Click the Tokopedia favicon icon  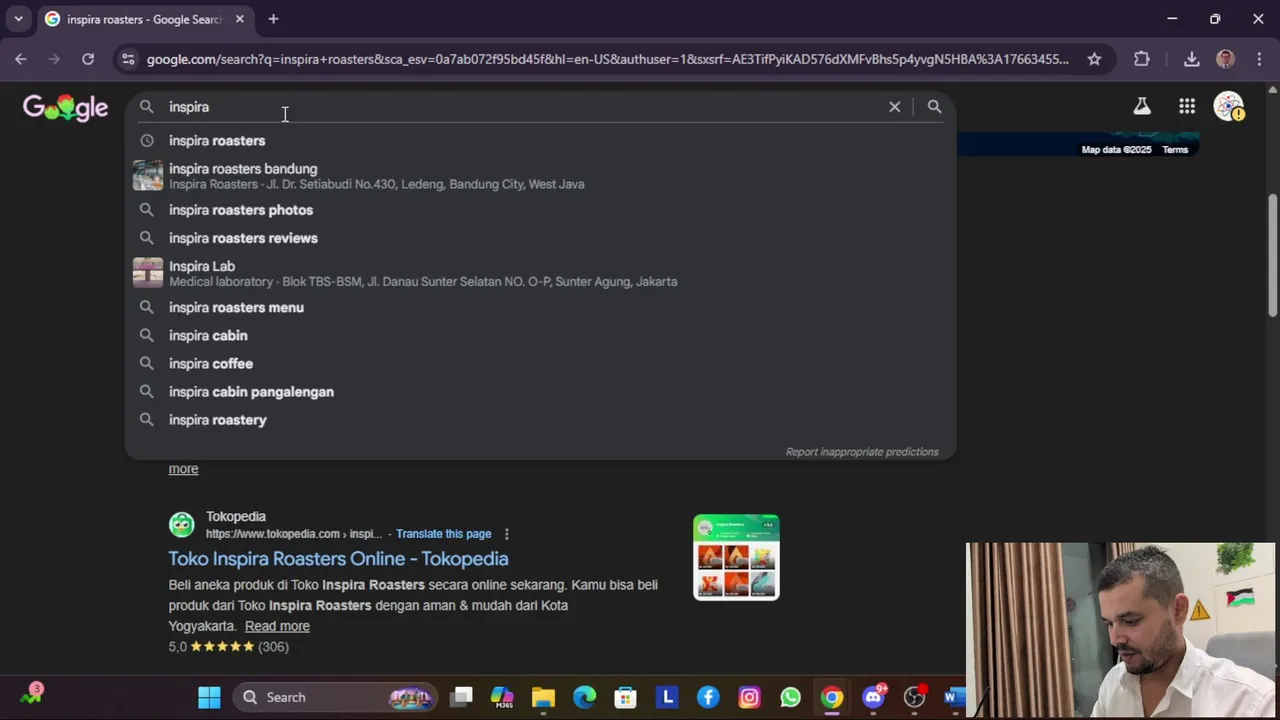(181, 525)
